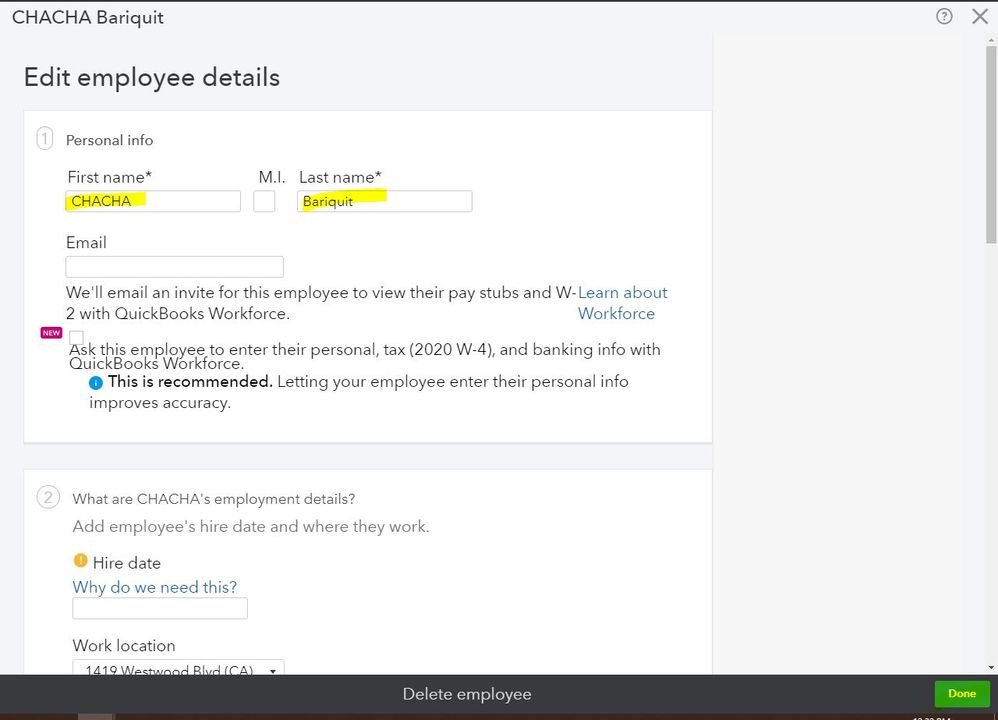Click the Last name field with Bariquit
The width and height of the screenshot is (998, 720).
384,201
